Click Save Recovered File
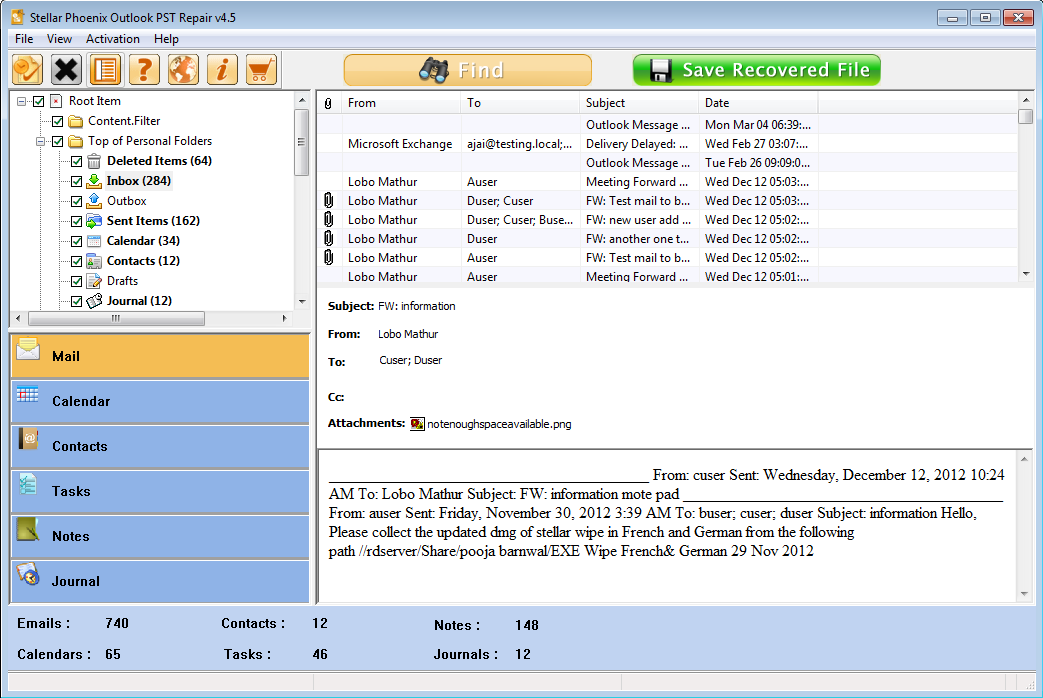Image resolution: width=1043 pixels, height=698 pixels. pos(756,70)
